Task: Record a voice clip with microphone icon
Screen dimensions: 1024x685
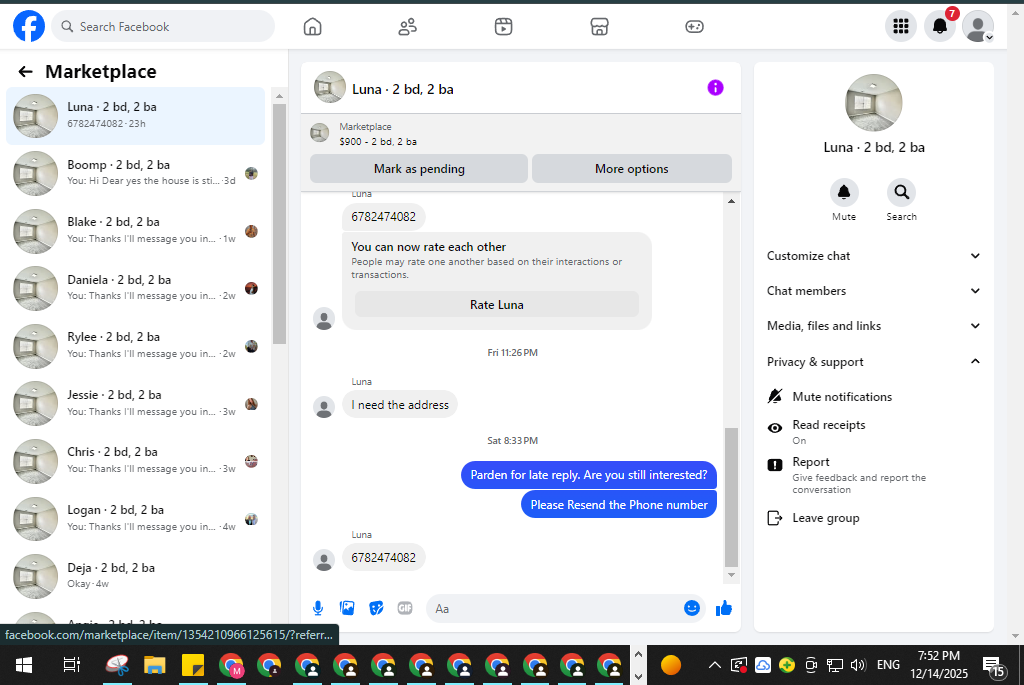Action: point(318,609)
